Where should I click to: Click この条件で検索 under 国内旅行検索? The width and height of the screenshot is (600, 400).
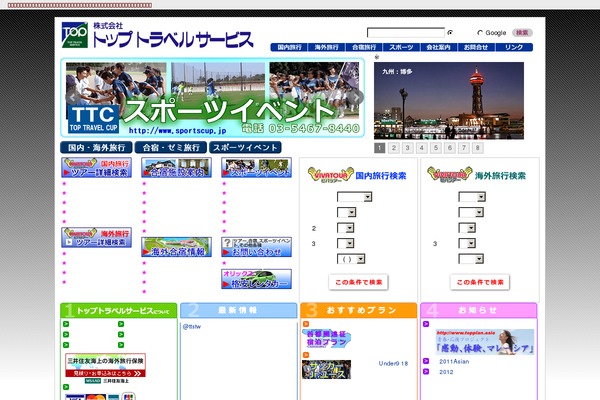359,282
